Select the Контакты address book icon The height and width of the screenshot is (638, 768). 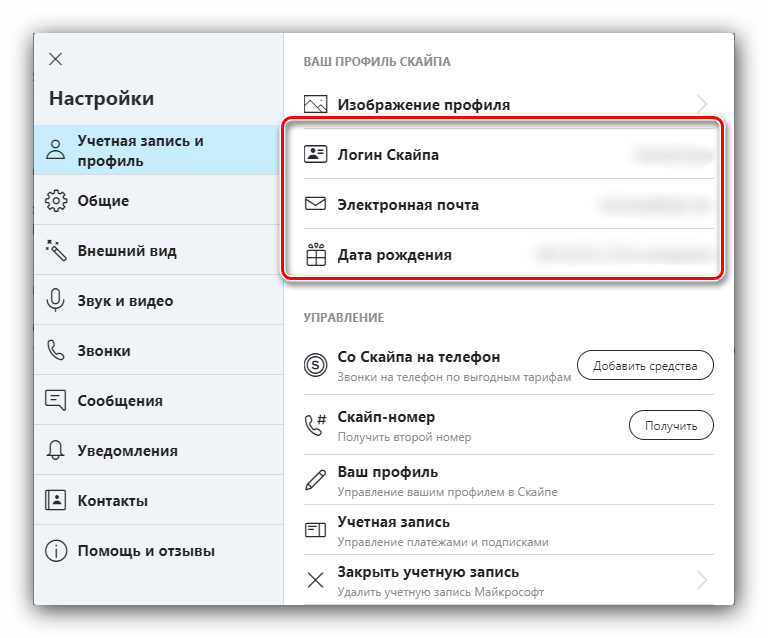56,501
